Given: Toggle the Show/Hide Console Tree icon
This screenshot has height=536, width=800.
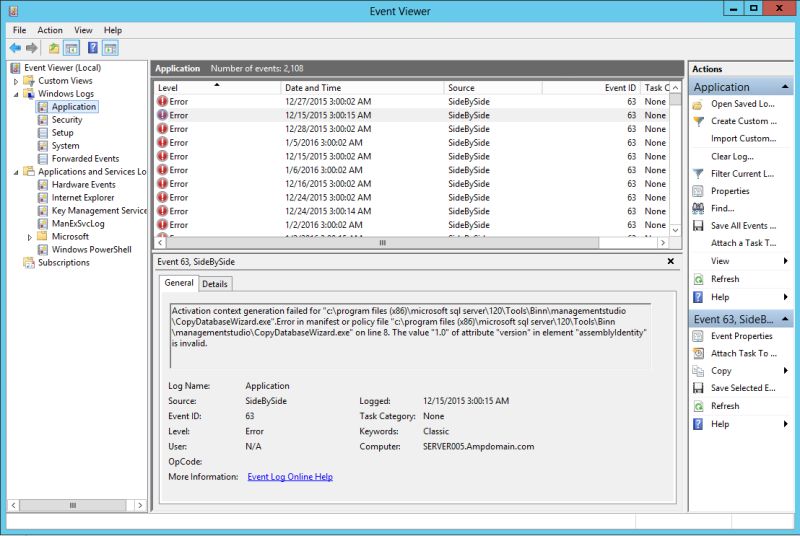Looking at the screenshot, I should point(71,48).
